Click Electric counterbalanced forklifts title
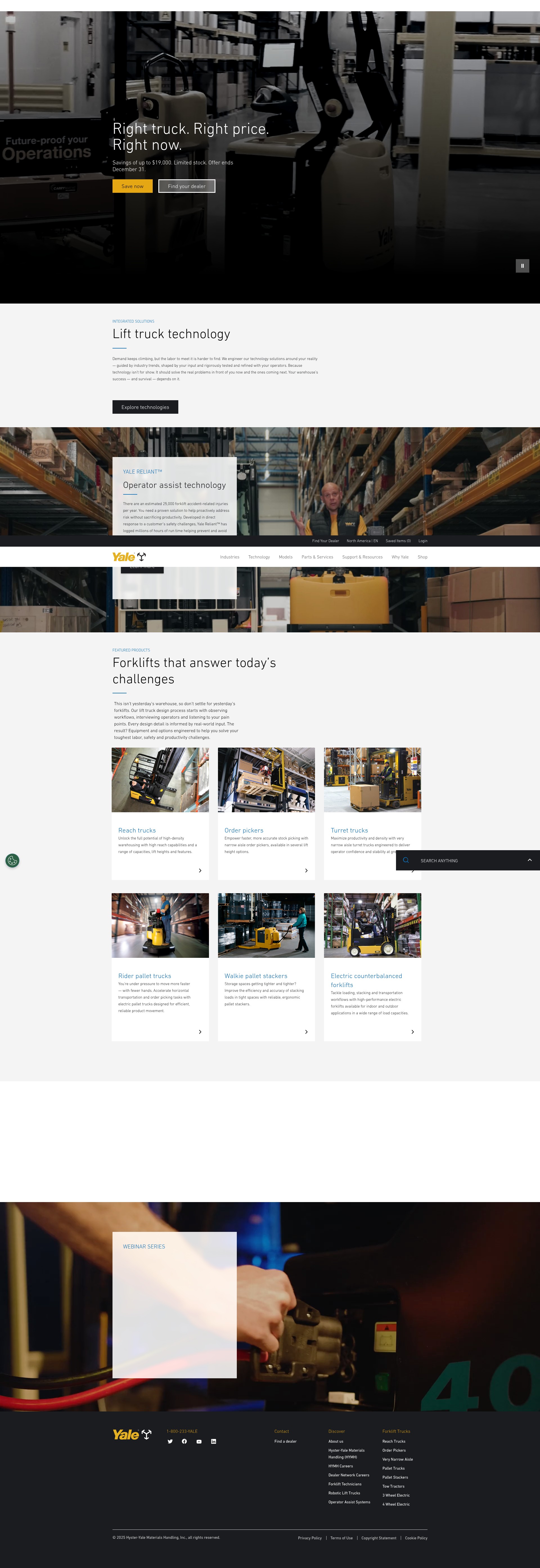The width and height of the screenshot is (540, 1568). click(366, 980)
